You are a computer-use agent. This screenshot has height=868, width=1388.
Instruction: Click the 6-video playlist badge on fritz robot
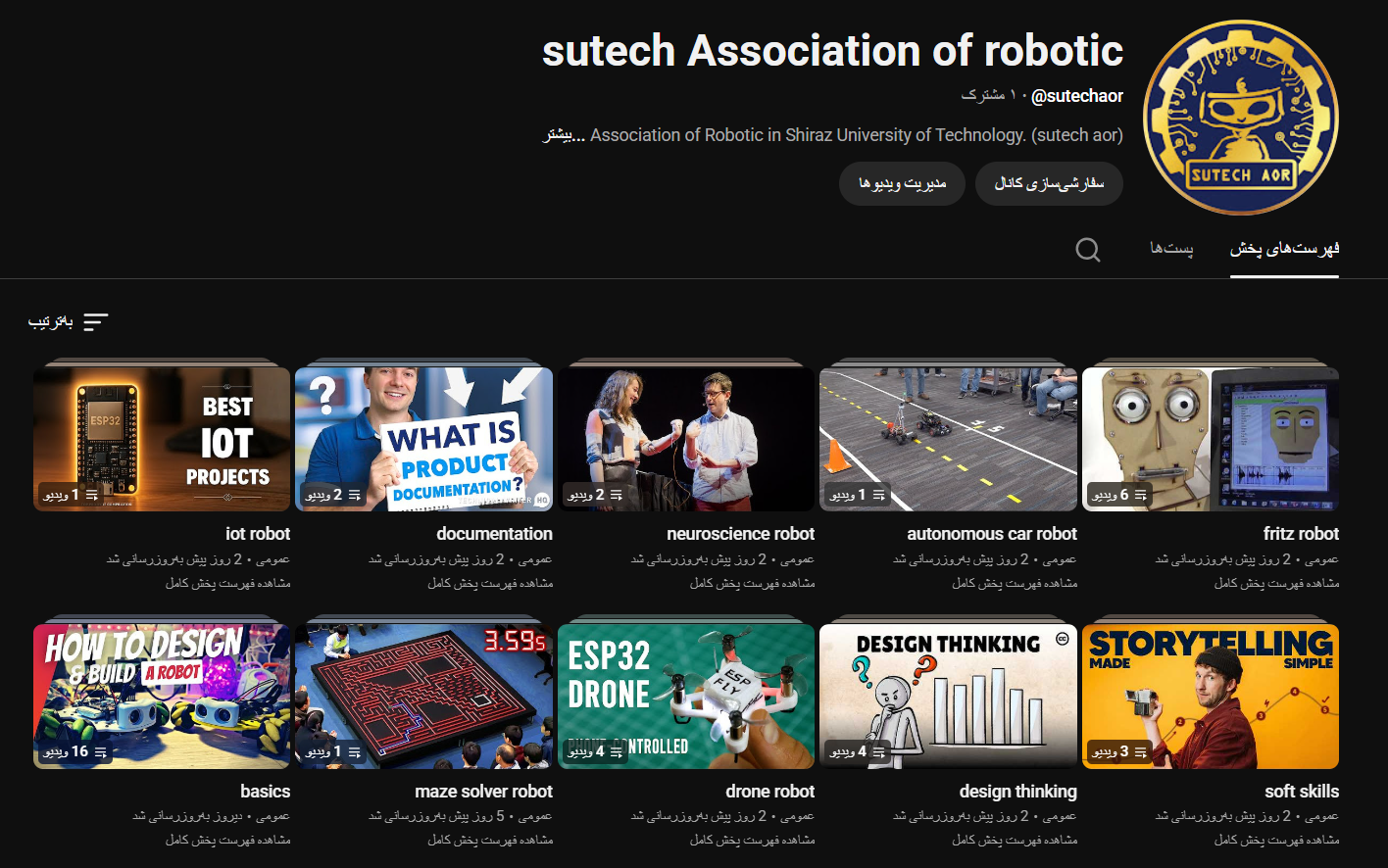pyautogui.click(x=1122, y=495)
